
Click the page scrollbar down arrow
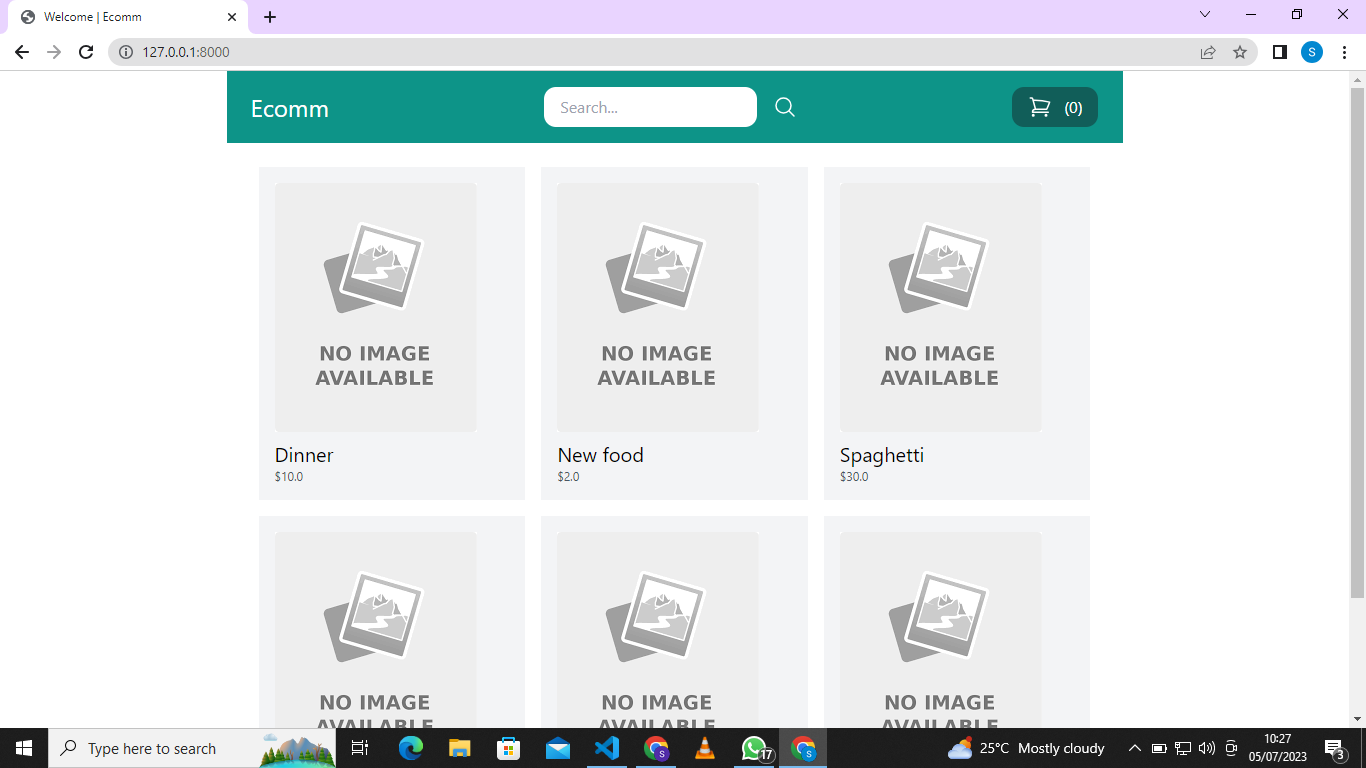pyautogui.click(x=1357, y=718)
